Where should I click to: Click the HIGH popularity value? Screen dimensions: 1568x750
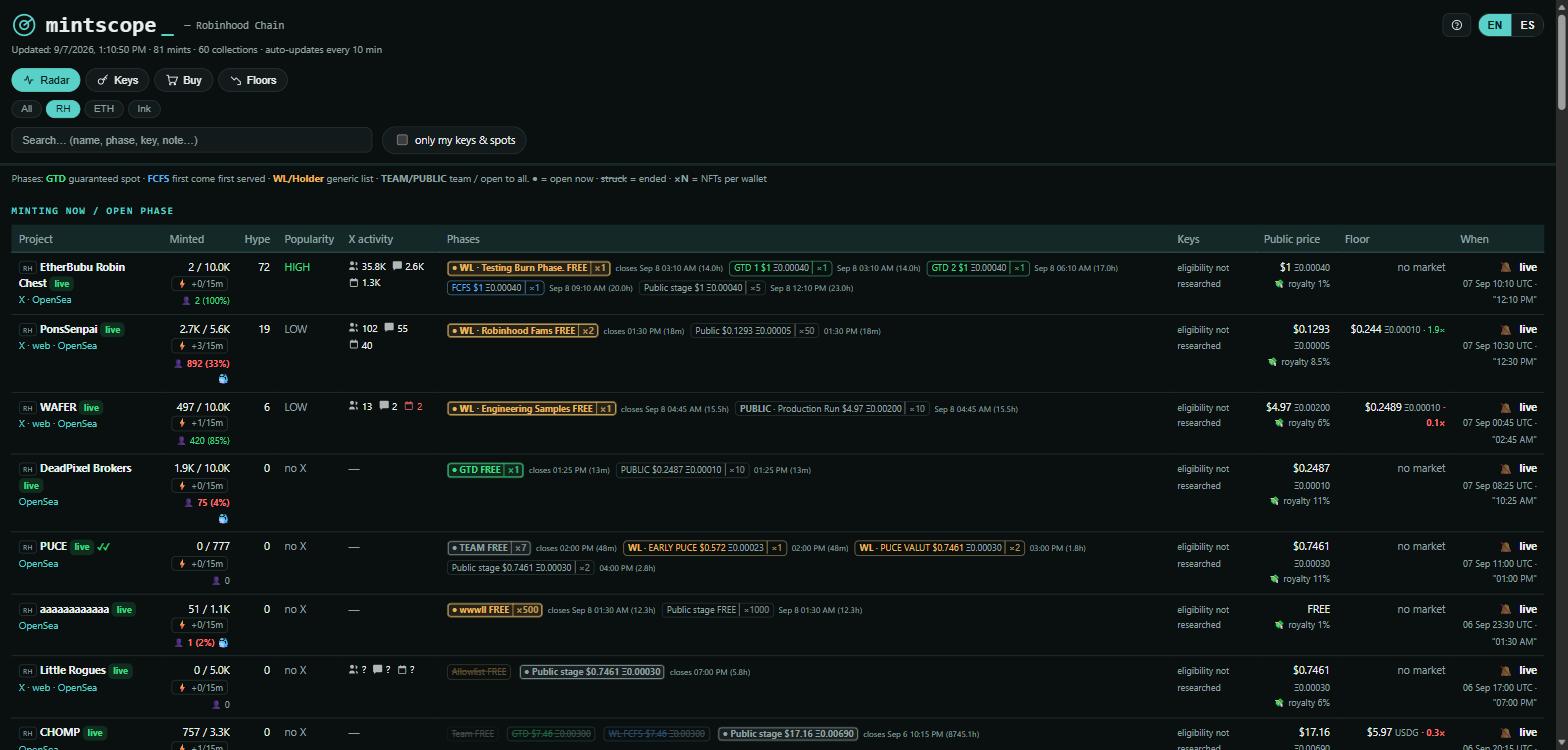(x=297, y=267)
